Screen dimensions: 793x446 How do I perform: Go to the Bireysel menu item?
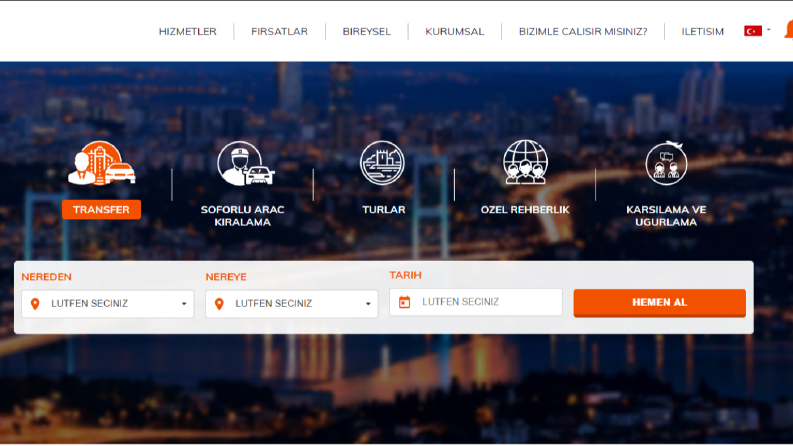[x=367, y=31]
